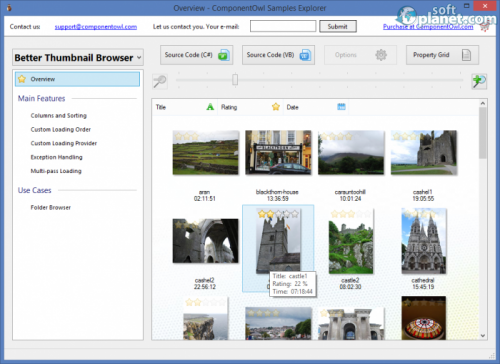
Task: Select the castle1 tower thumbnail
Action: point(278,241)
